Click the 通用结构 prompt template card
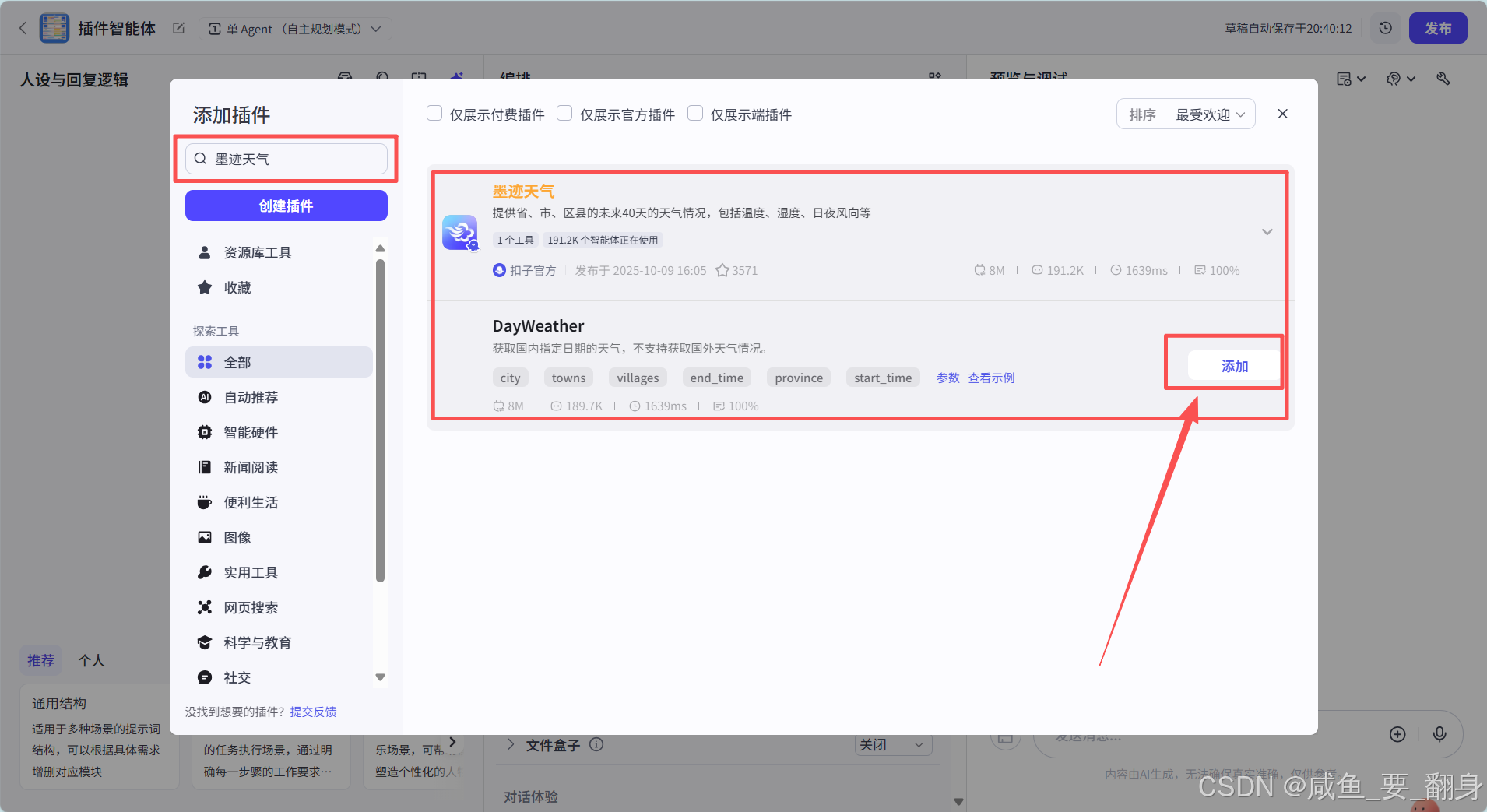1487x812 pixels. click(100, 736)
